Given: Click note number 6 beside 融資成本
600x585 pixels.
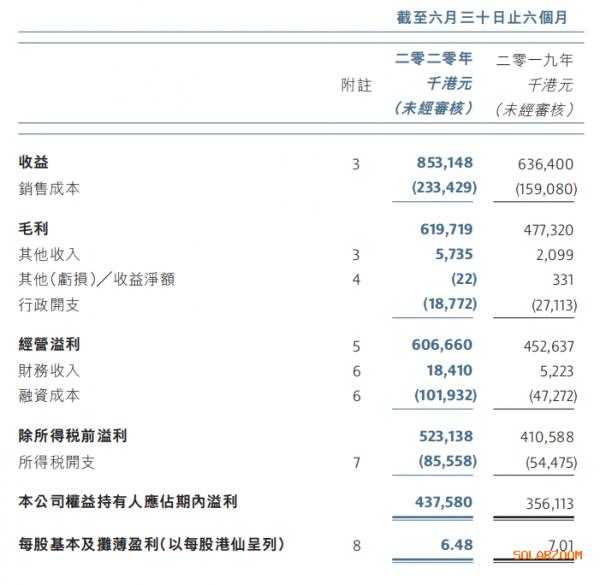Looking at the screenshot, I should [x=356, y=396].
